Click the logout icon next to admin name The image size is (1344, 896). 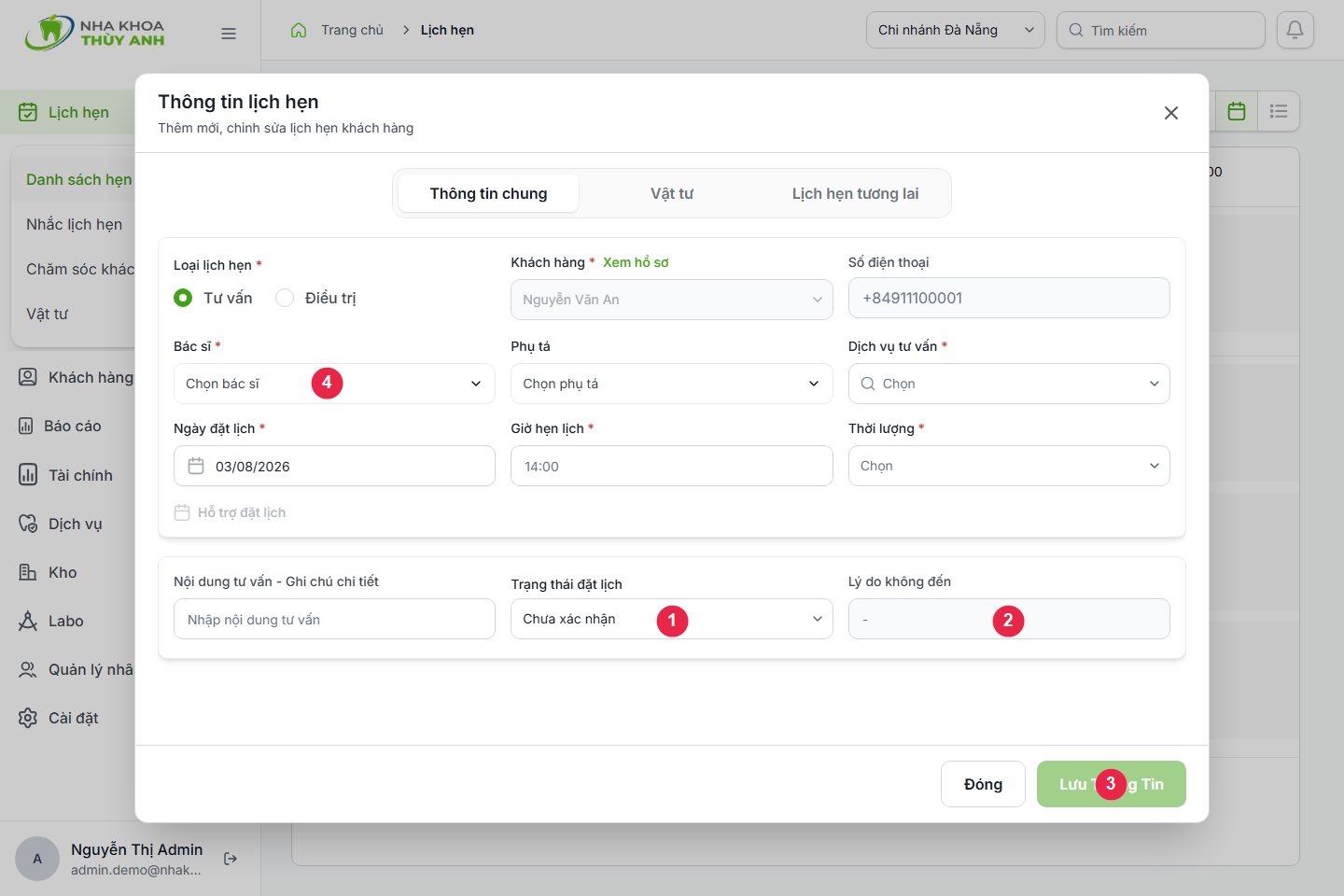(x=231, y=859)
